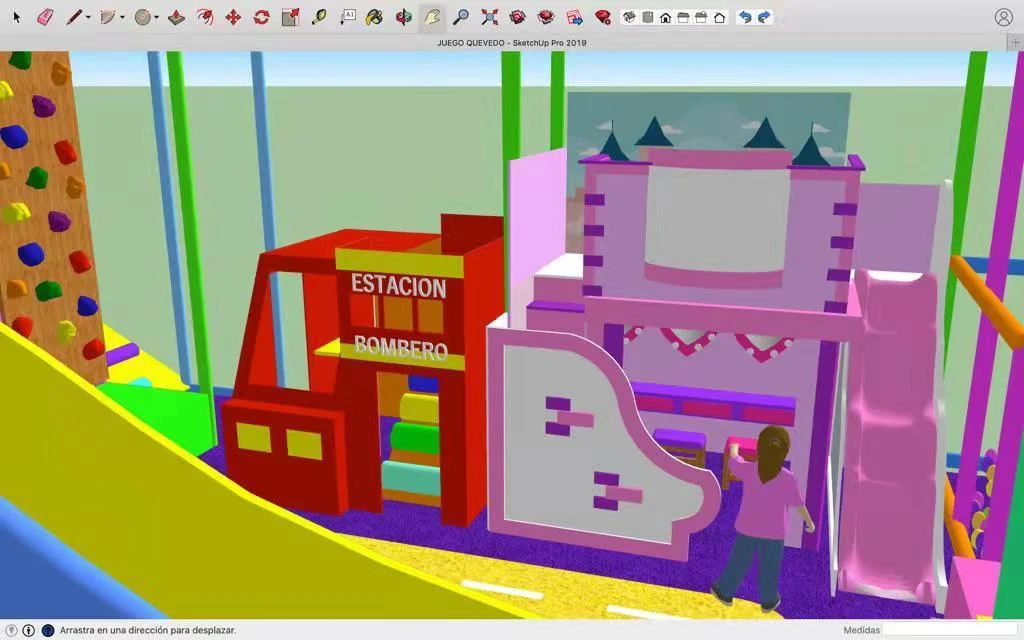Screen dimensions: 1024x640
Task: Select the Circle shape tool
Action: [x=142, y=17]
